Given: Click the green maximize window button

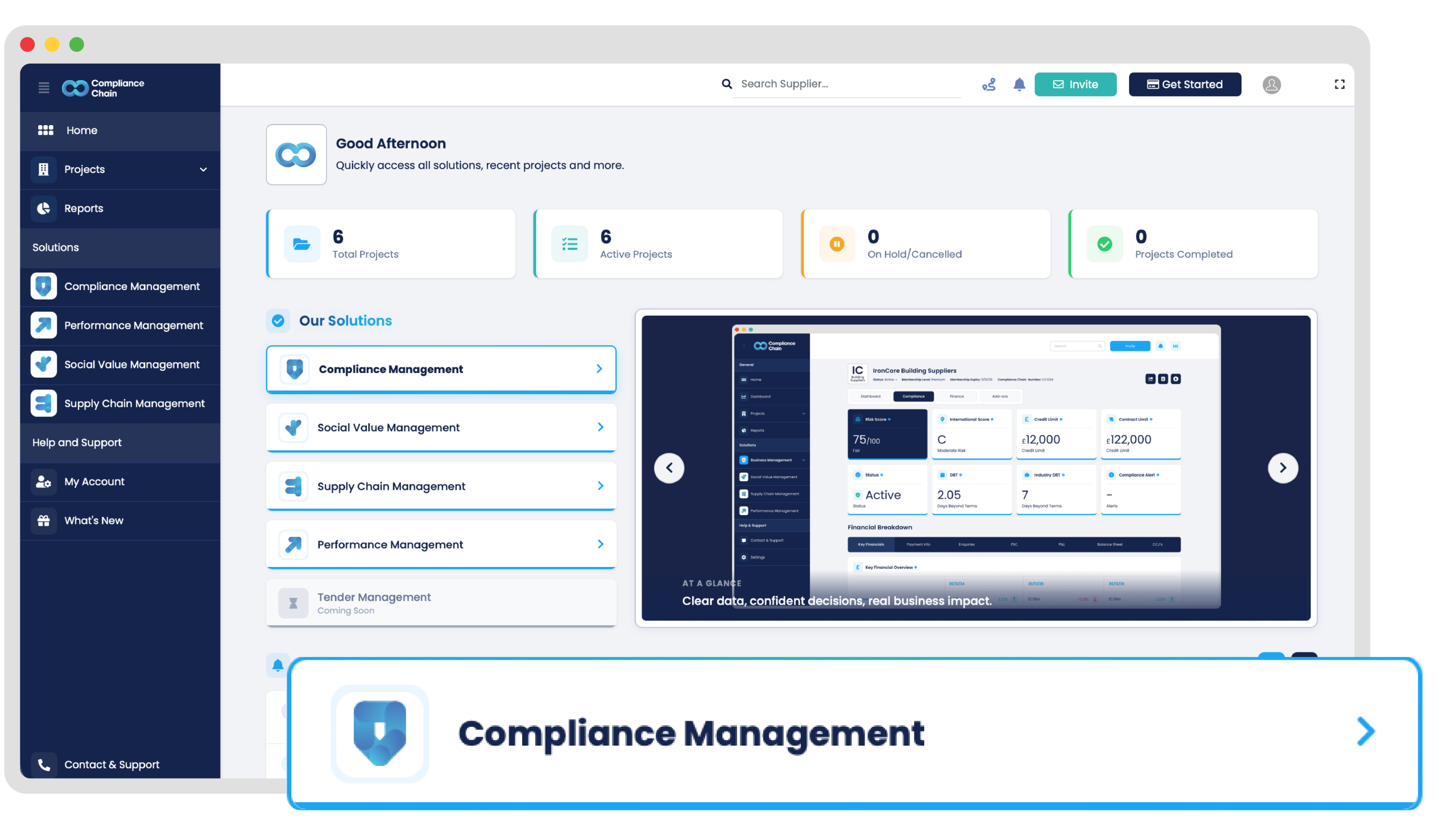Looking at the screenshot, I should 77,44.
